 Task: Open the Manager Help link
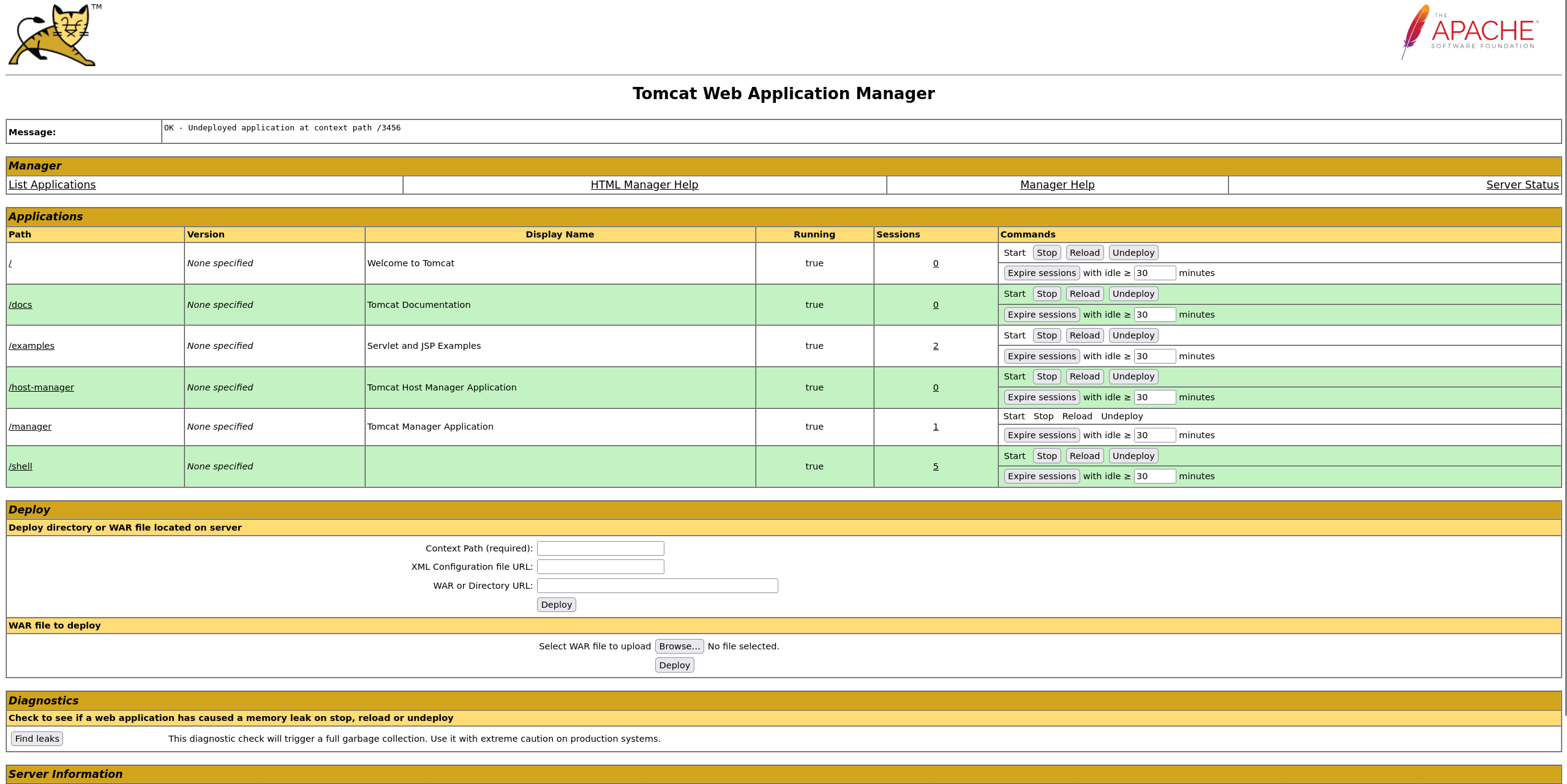1057,185
